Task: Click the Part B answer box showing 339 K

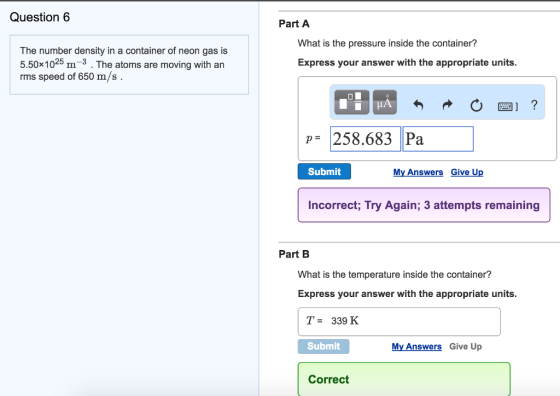Action: (x=399, y=321)
